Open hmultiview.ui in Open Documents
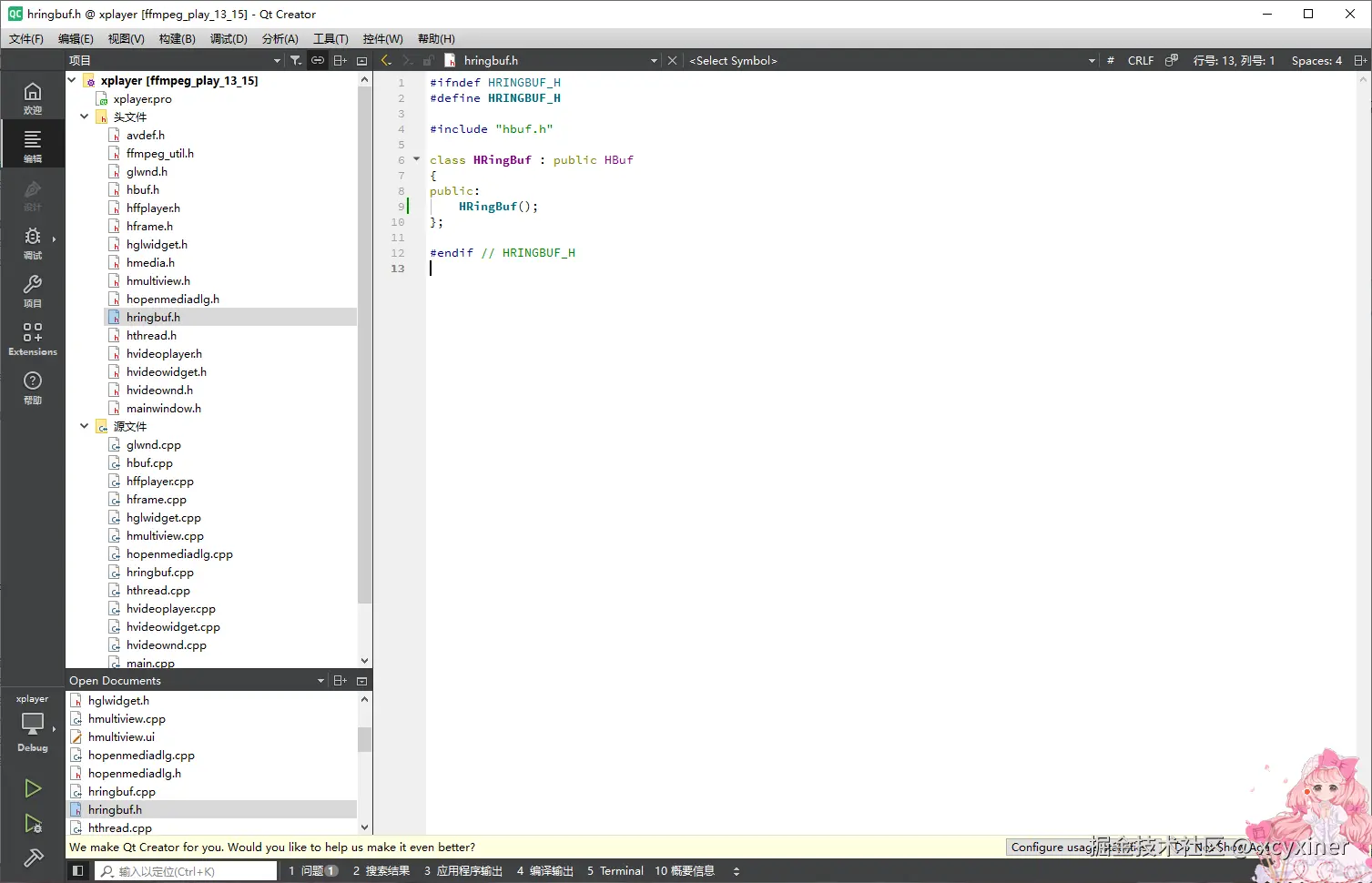This screenshot has width=1372, height=883. pyautogui.click(x=121, y=736)
